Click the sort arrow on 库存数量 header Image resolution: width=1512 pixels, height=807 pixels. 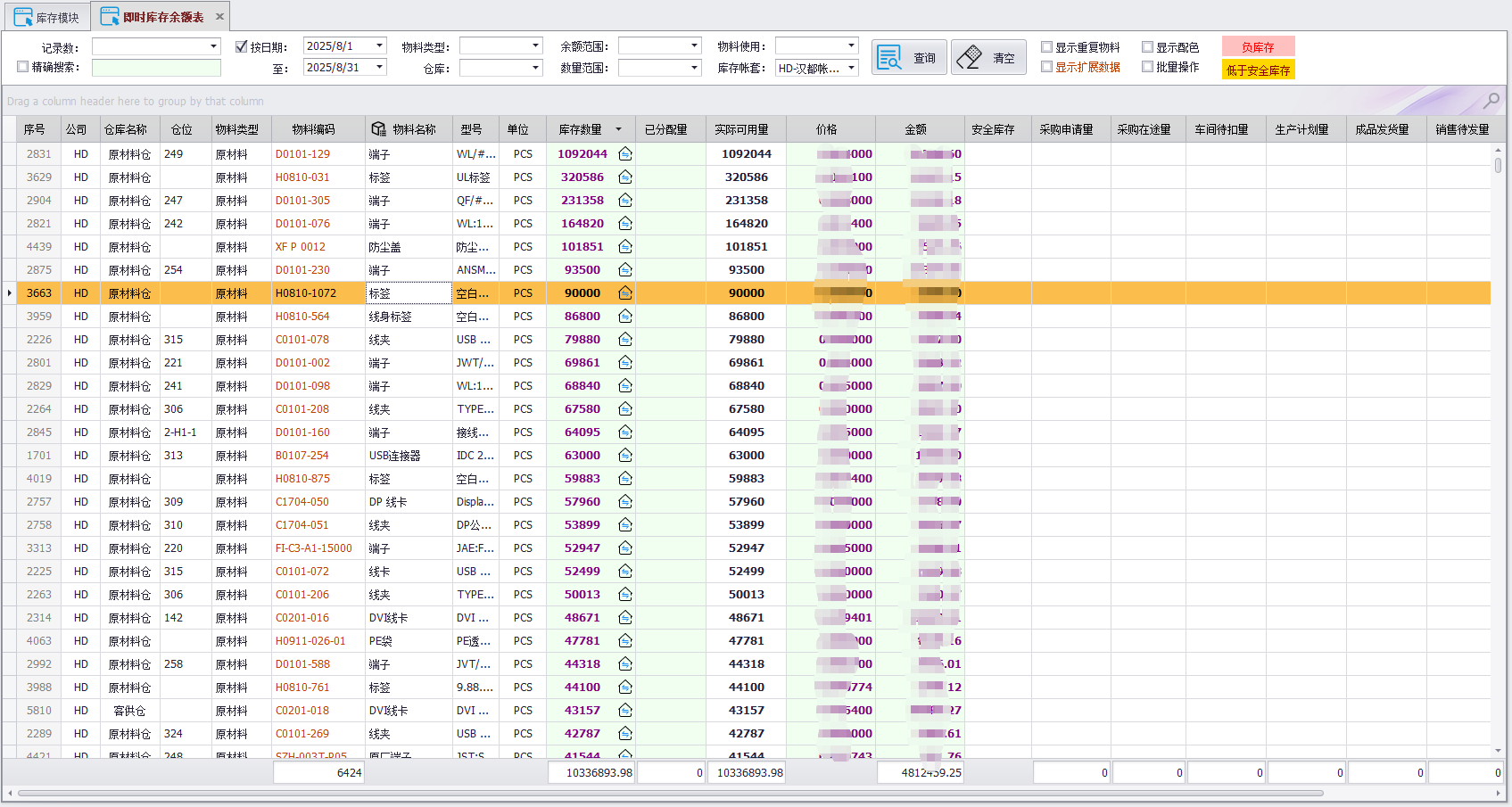[618, 129]
